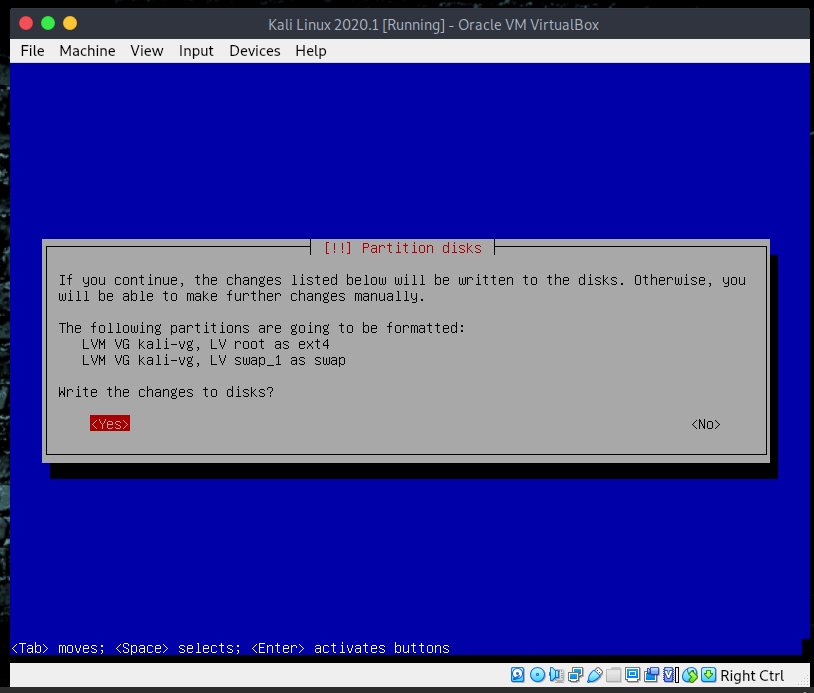This screenshot has height=693, width=814.
Task: Choose <No> to decline writing changes
Action: pyautogui.click(x=706, y=424)
